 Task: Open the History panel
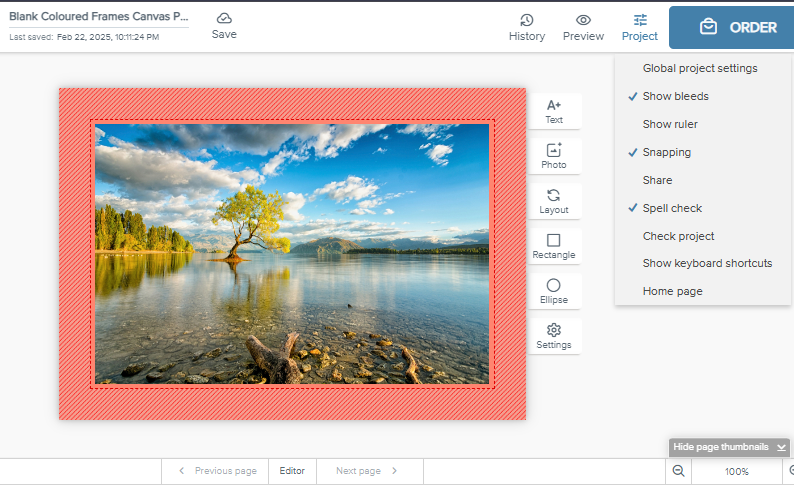(527, 28)
